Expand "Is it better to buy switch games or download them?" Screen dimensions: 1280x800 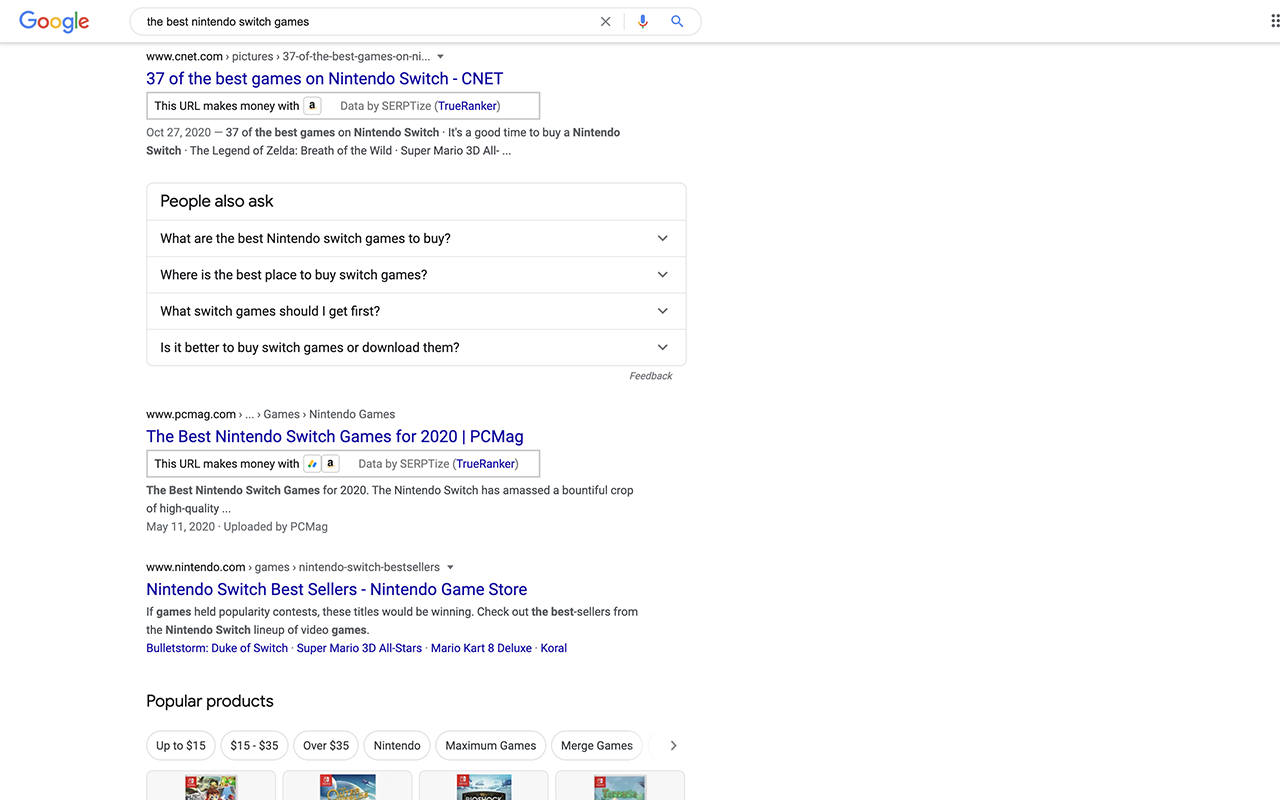tap(416, 347)
